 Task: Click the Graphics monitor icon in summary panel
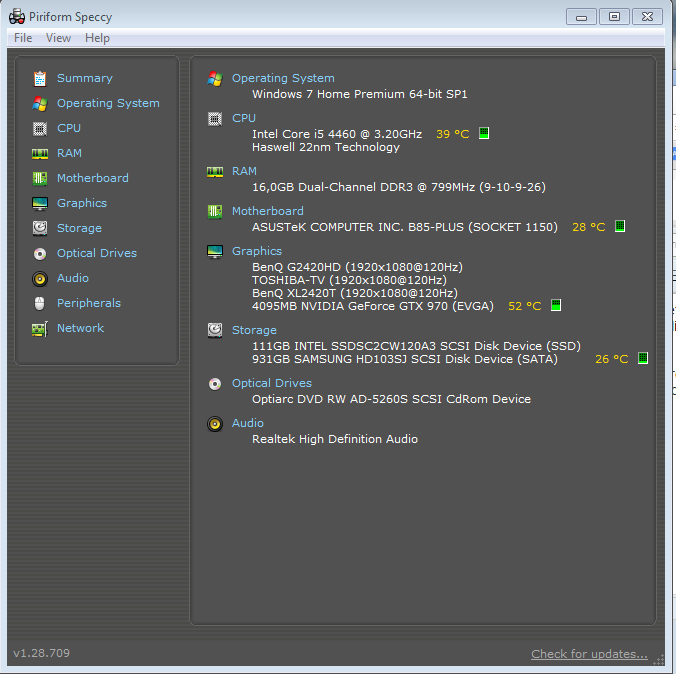215,251
